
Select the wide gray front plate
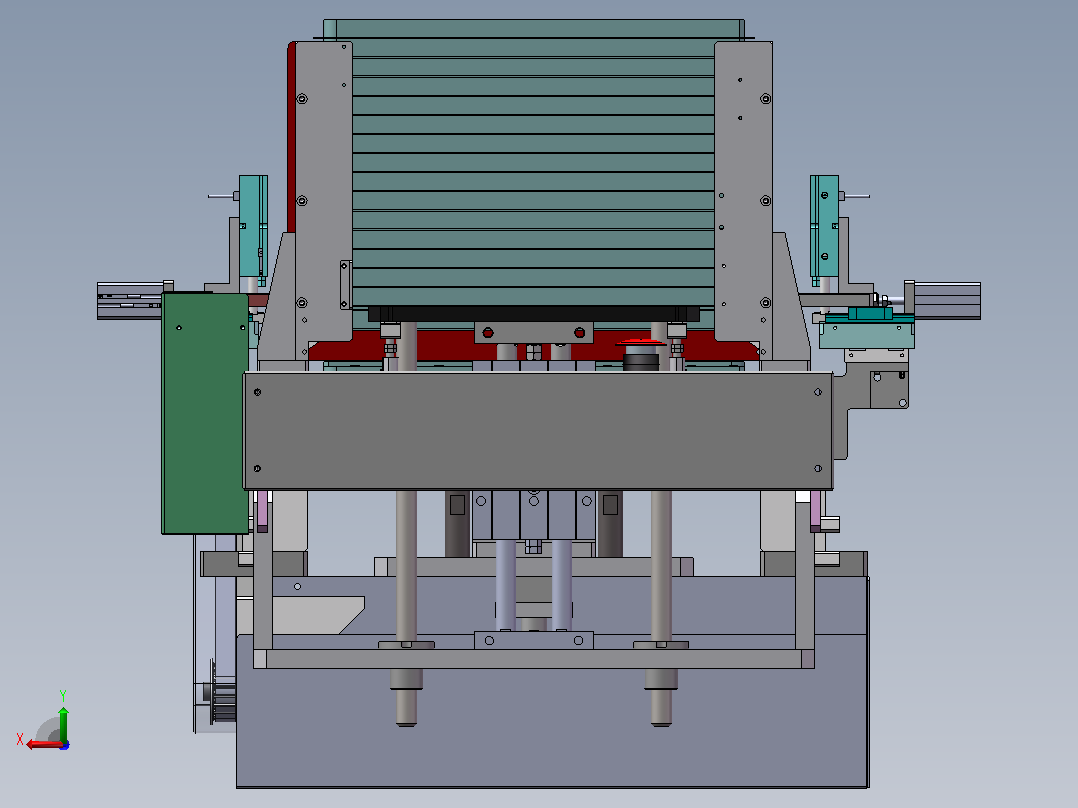click(538, 430)
